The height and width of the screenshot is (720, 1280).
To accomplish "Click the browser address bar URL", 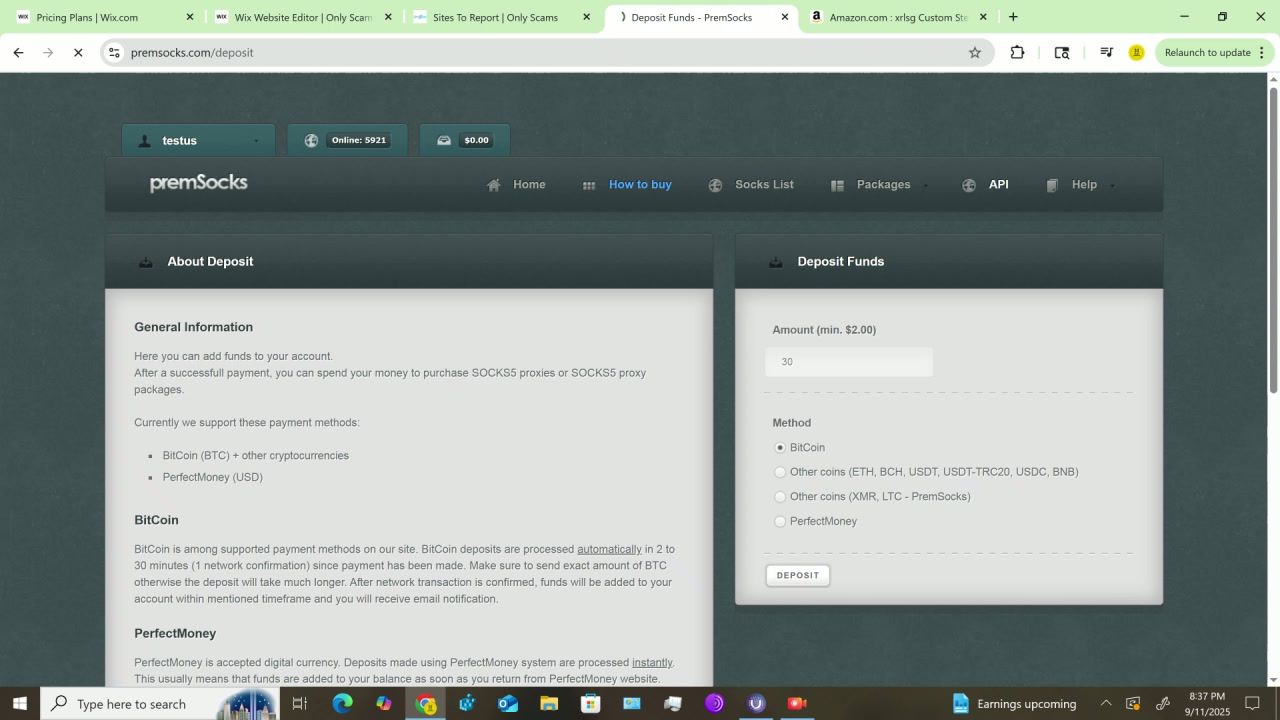I will (x=192, y=53).
